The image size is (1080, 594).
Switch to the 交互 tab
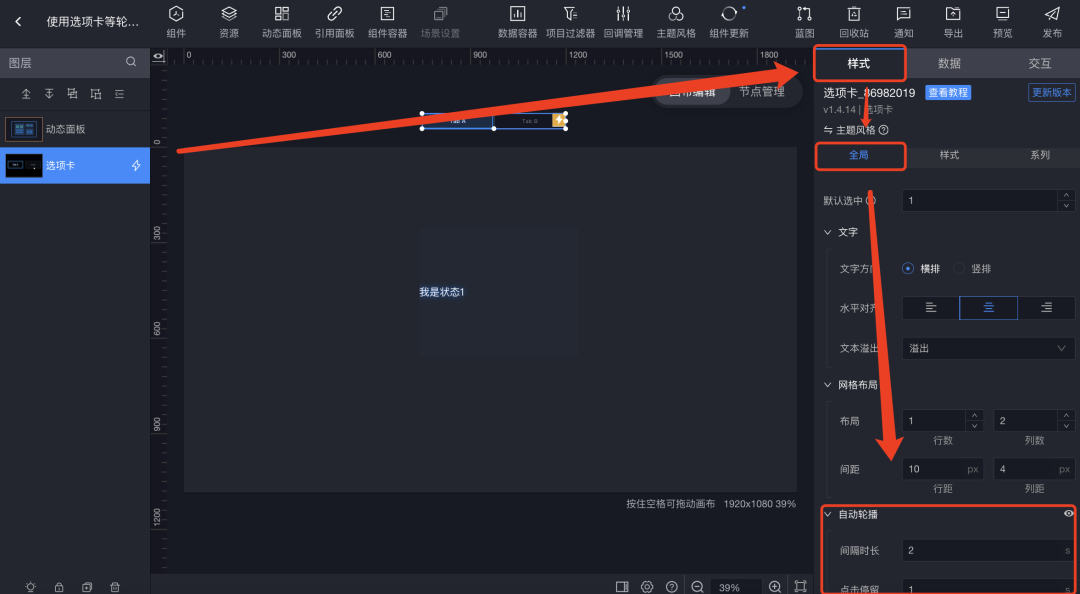coord(1039,63)
